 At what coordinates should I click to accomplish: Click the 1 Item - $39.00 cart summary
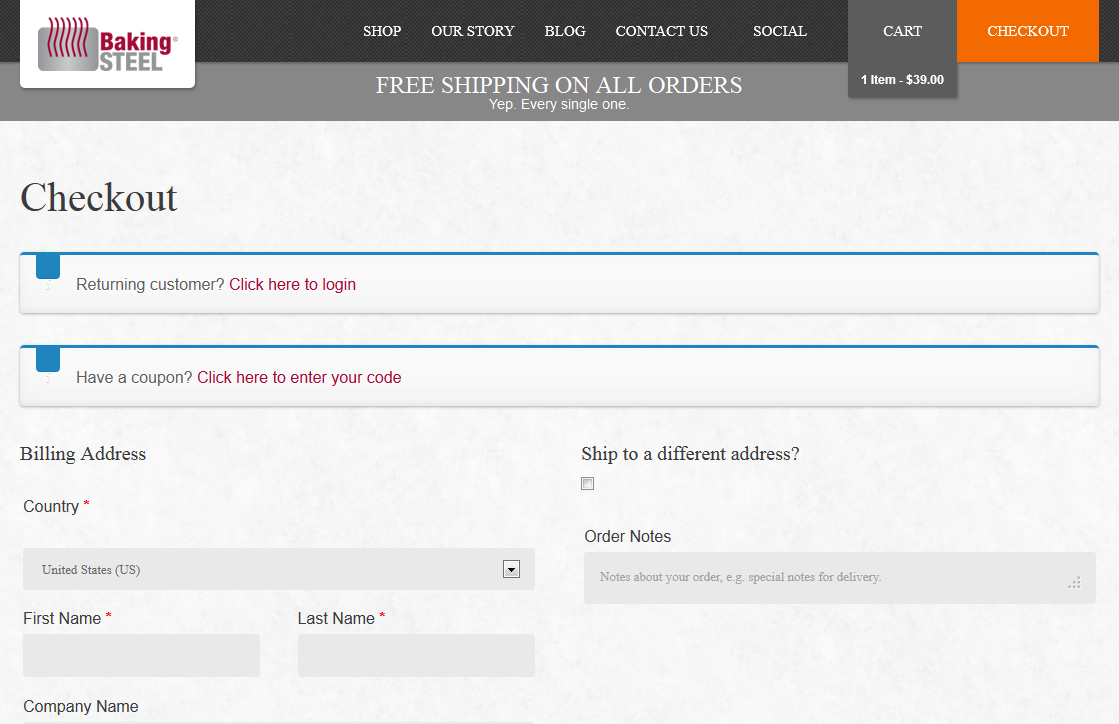[902, 80]
